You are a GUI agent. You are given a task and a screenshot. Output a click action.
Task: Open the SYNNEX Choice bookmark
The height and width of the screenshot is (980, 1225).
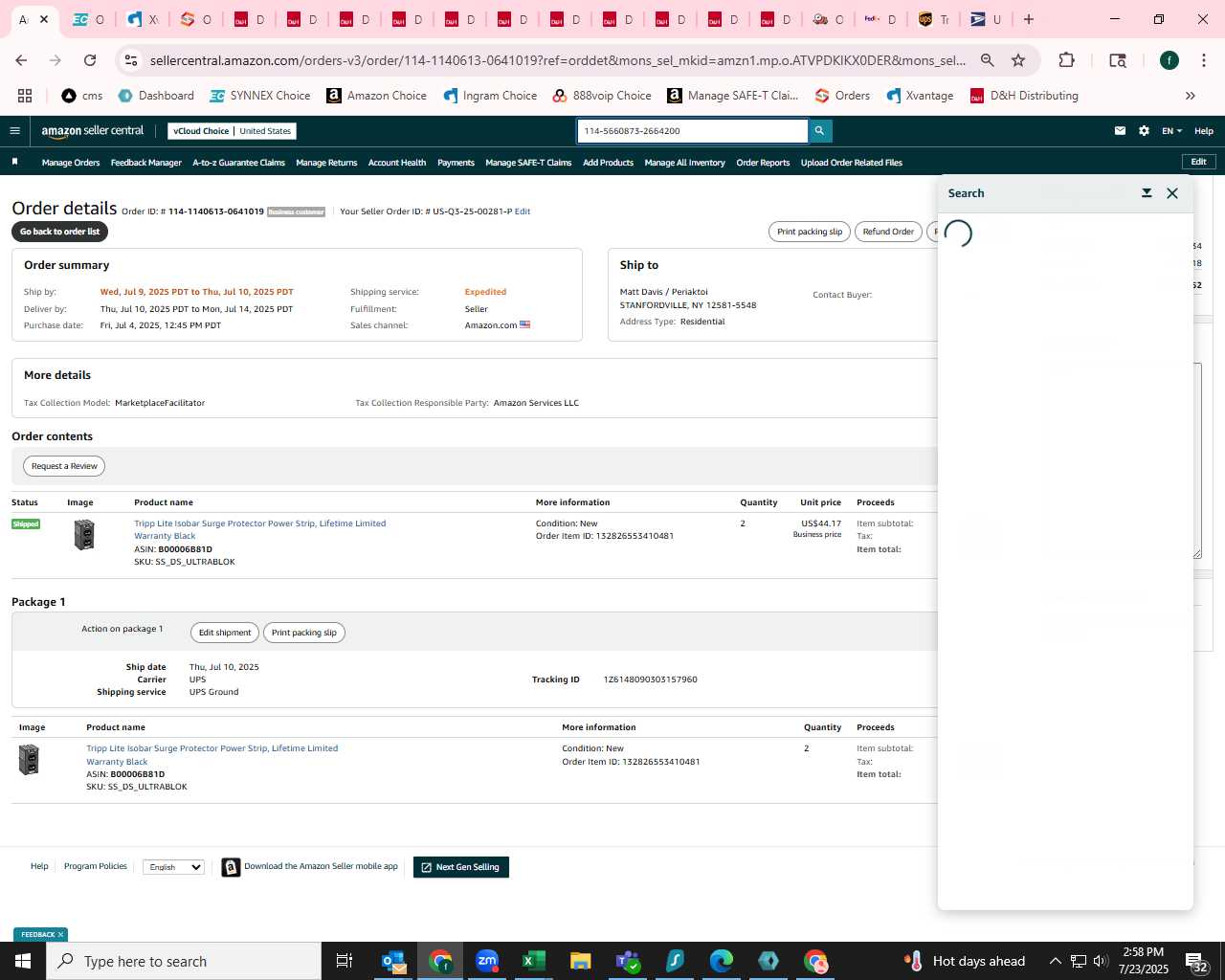click(260, 96)
